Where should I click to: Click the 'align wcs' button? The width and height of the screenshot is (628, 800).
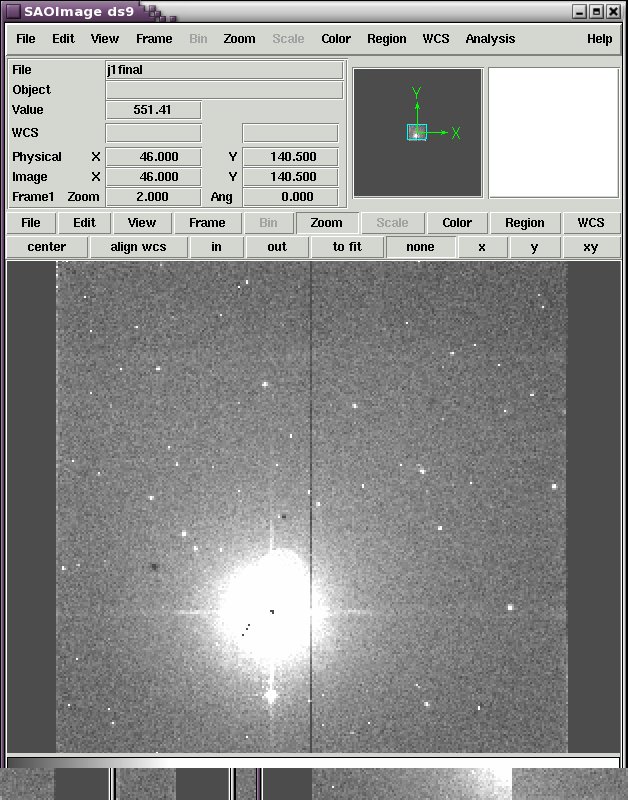pos(138,247)
